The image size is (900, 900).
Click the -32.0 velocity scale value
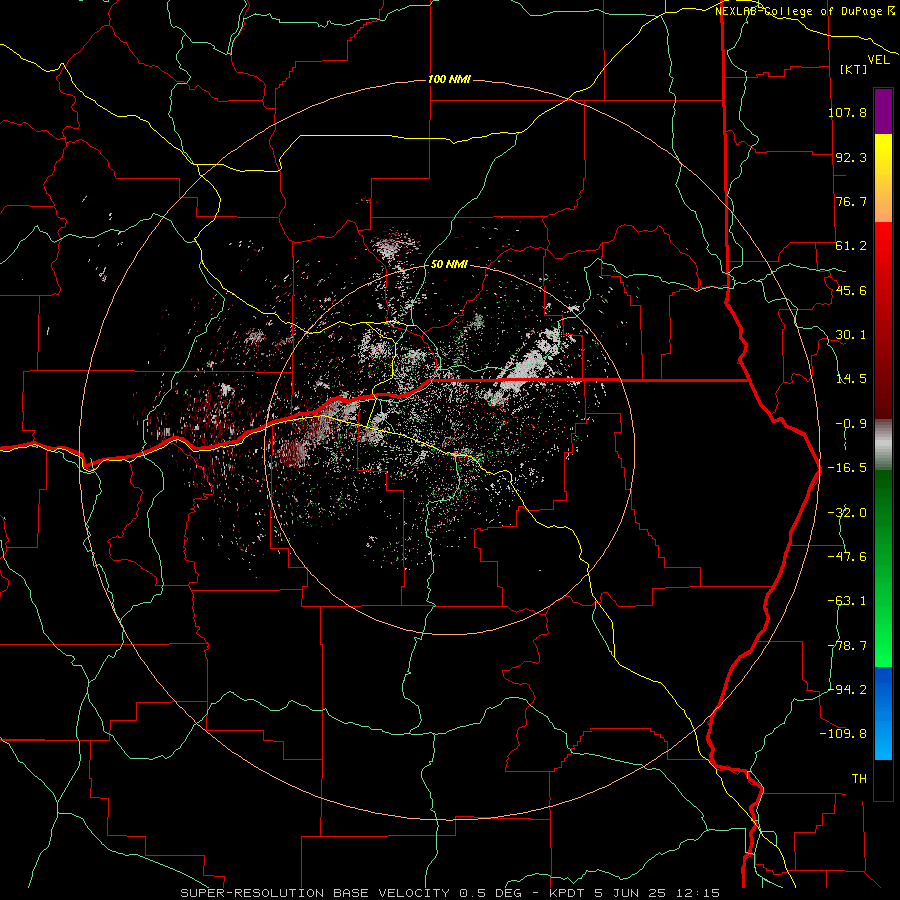847,513
